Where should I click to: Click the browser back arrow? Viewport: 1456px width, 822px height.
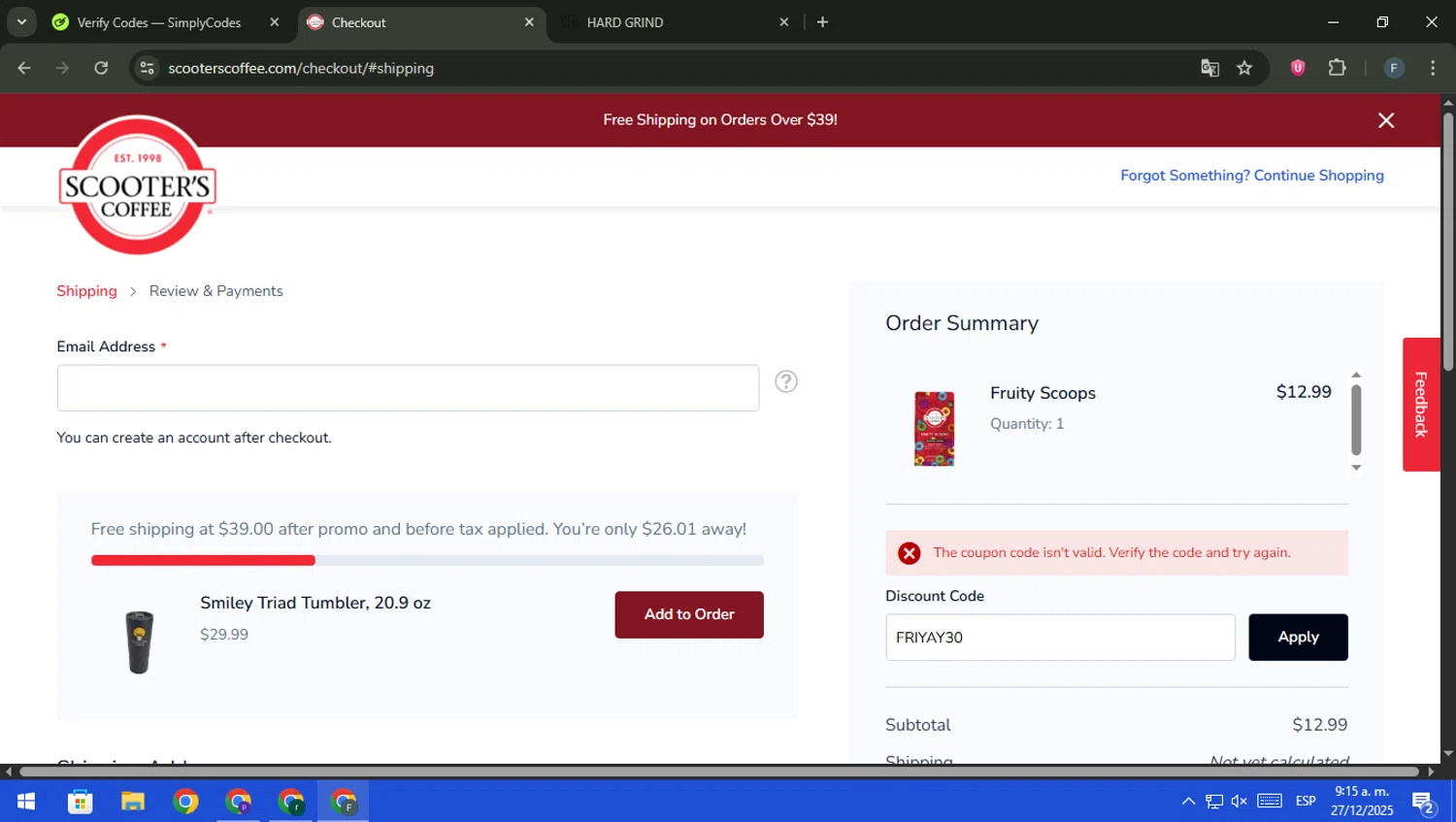24,68
